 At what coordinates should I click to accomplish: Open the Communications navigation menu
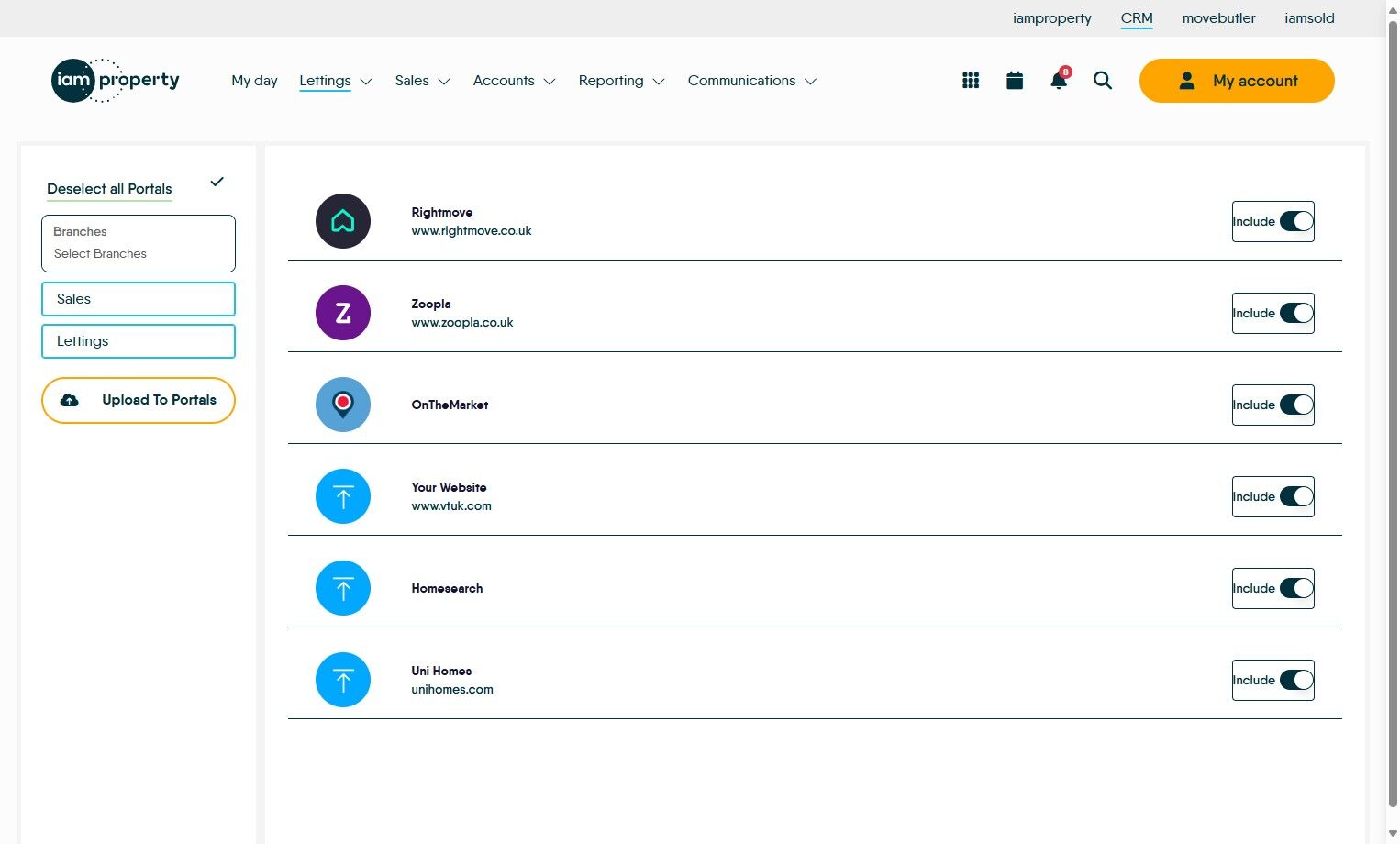pos(741,81)
